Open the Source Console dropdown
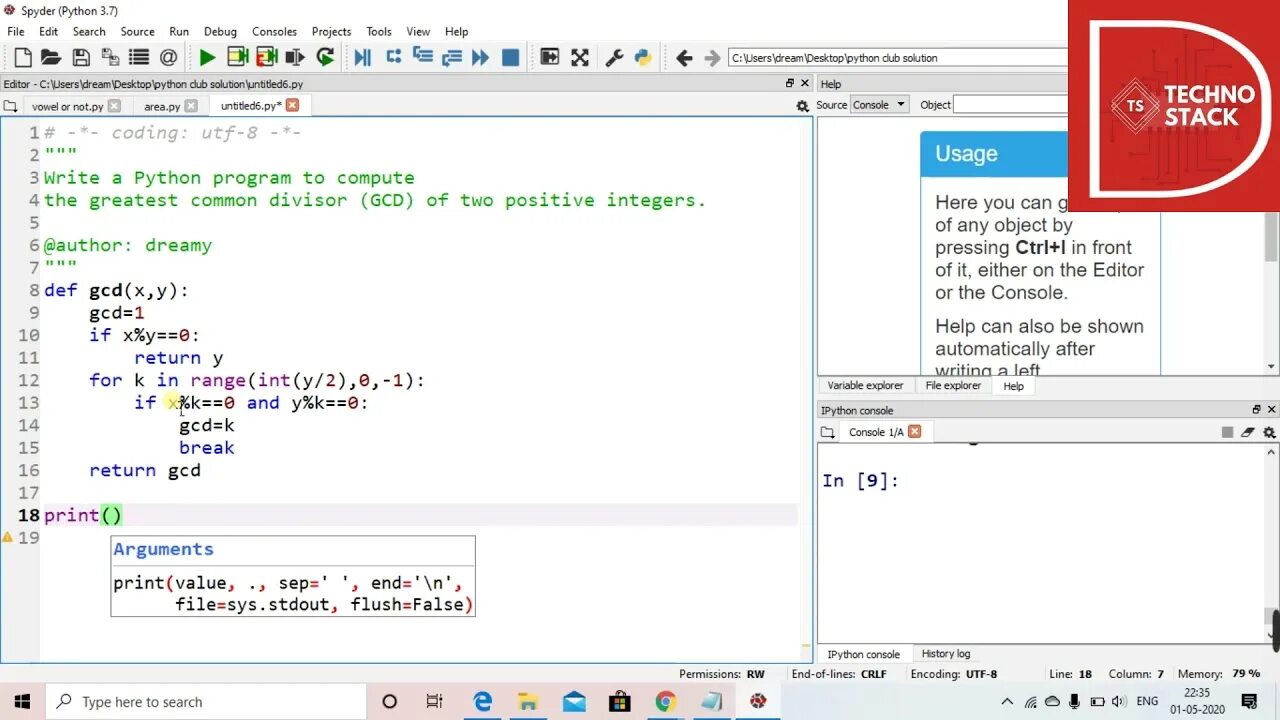 879,104
